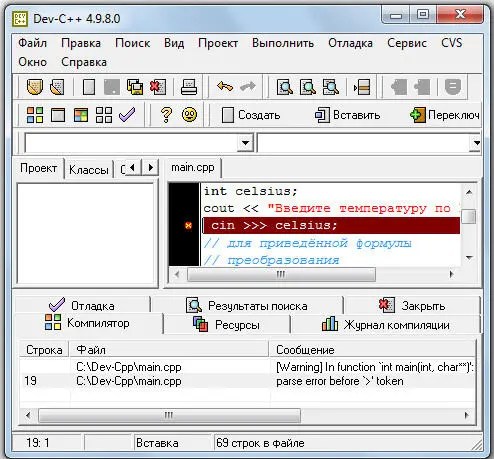Expand the left class combo box dropdown
The width and height of the screenshot is (494, 459).
pos(245,143)
